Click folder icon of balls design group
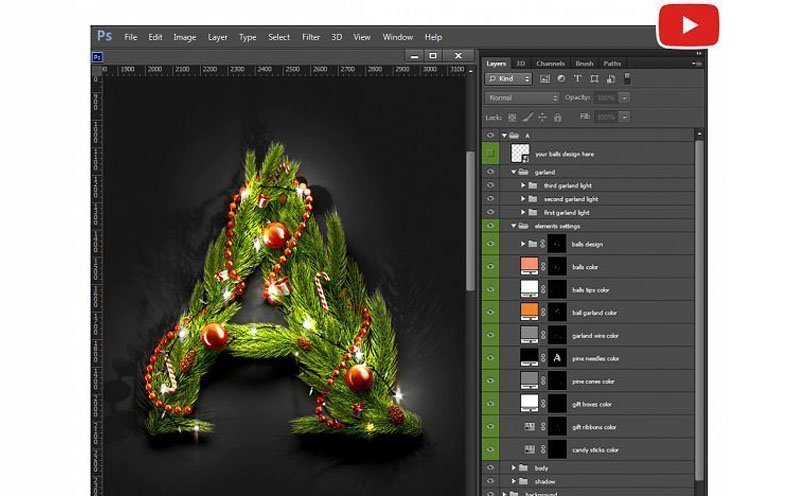The height and width of the screenshot is (496, 800). [533, 244]
